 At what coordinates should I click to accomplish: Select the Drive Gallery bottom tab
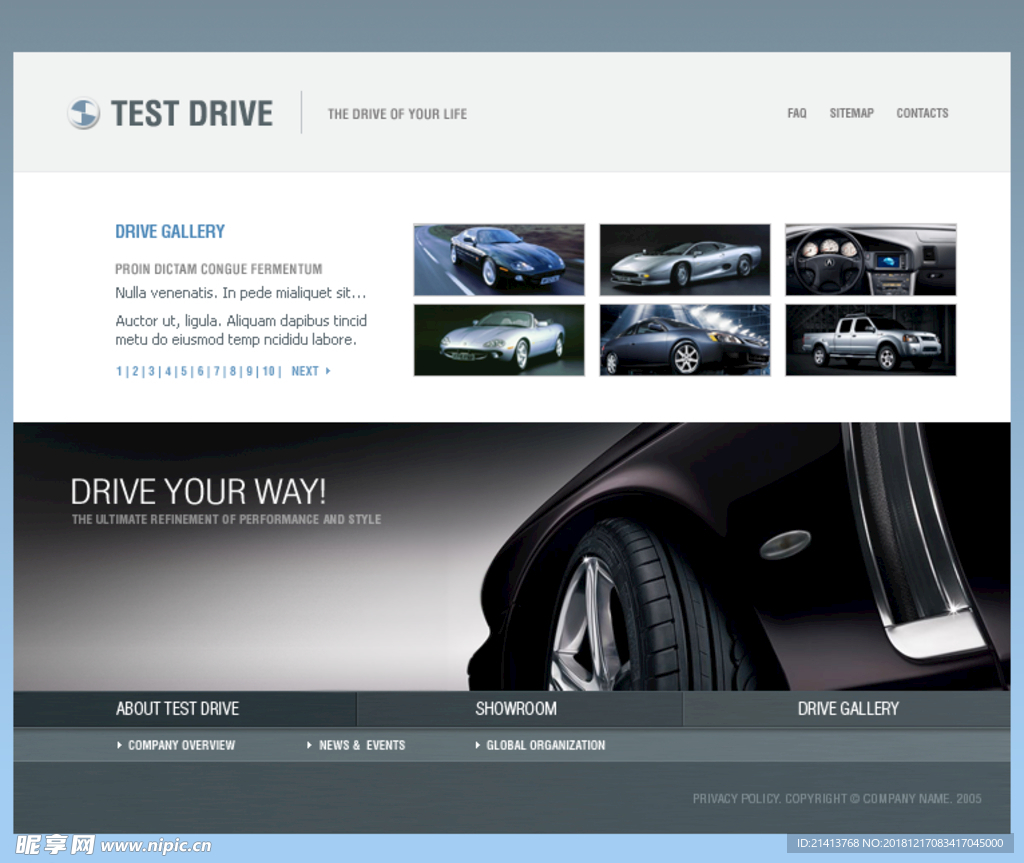848,709
